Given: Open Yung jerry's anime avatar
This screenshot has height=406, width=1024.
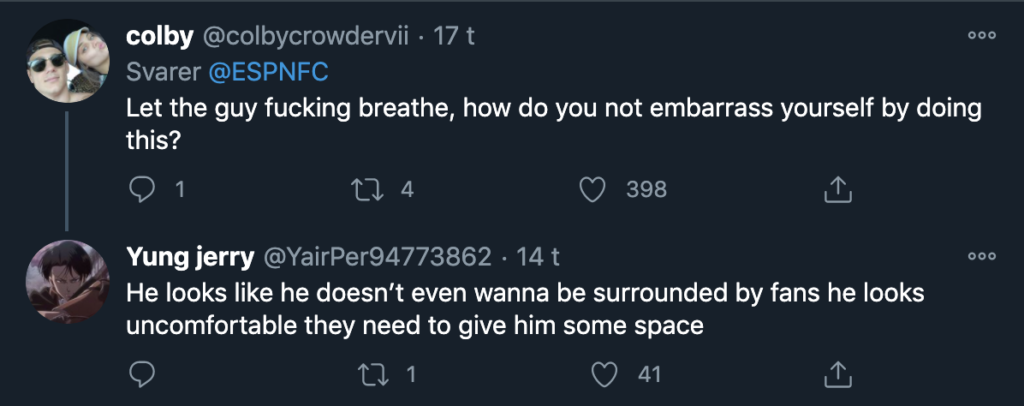Looking at the screenshot, I should tap(66, 282).
